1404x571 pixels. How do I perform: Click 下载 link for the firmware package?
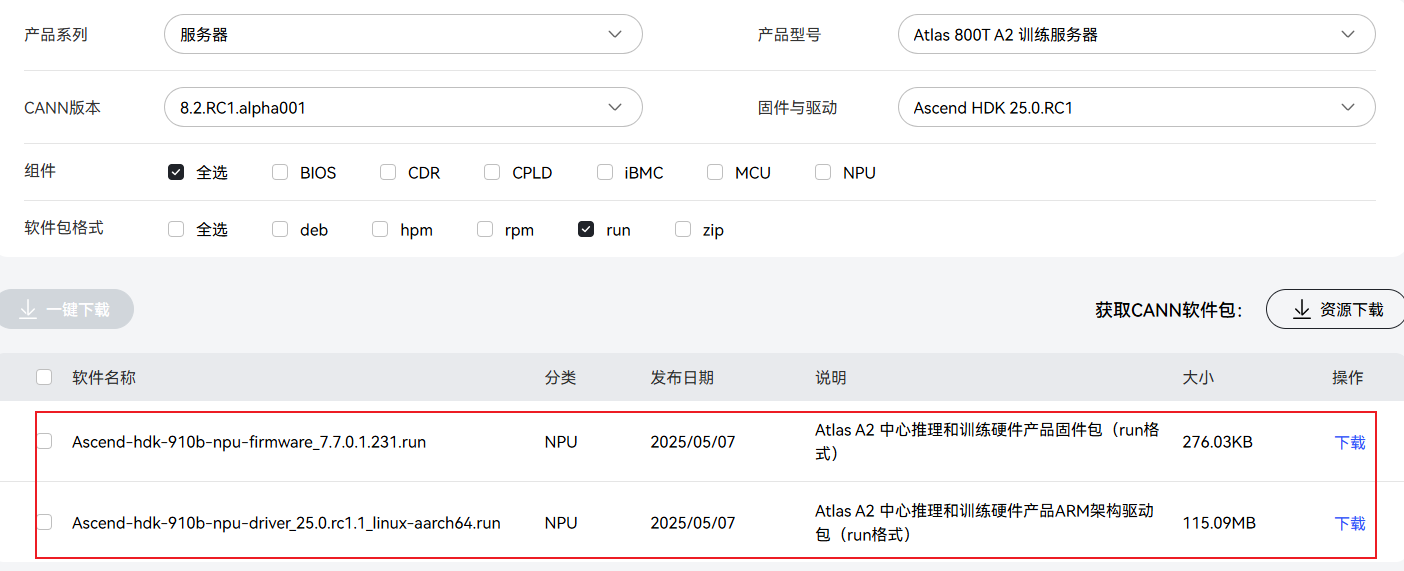(x=1350, y=442)
